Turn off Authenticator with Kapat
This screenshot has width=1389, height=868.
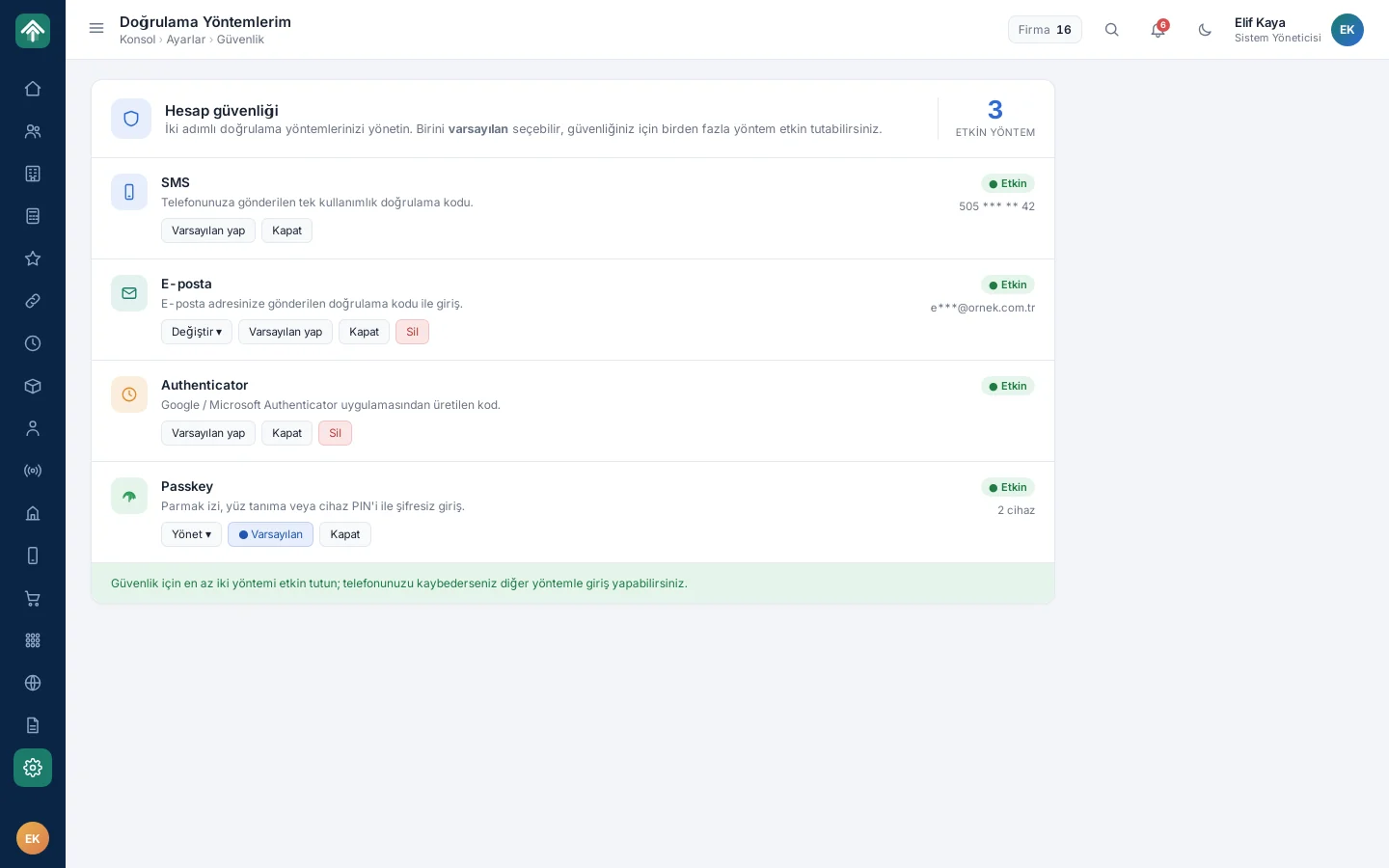tap(286, 433)
